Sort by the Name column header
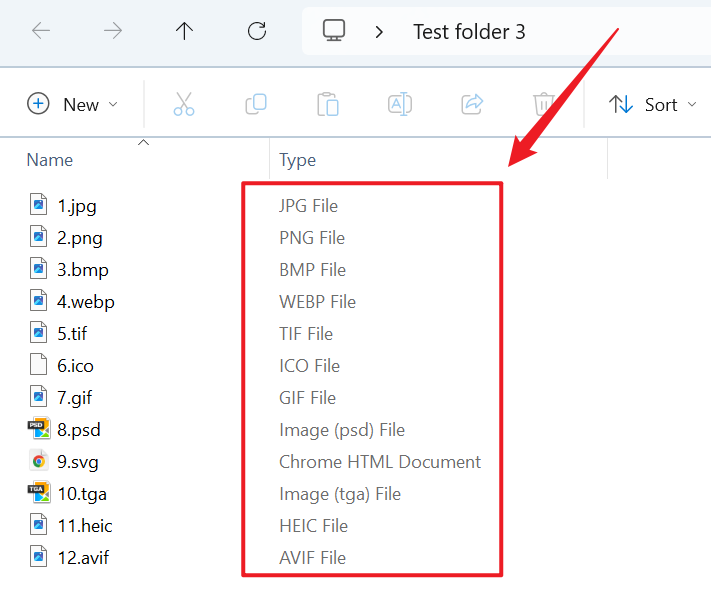 (x=49, y=160)
